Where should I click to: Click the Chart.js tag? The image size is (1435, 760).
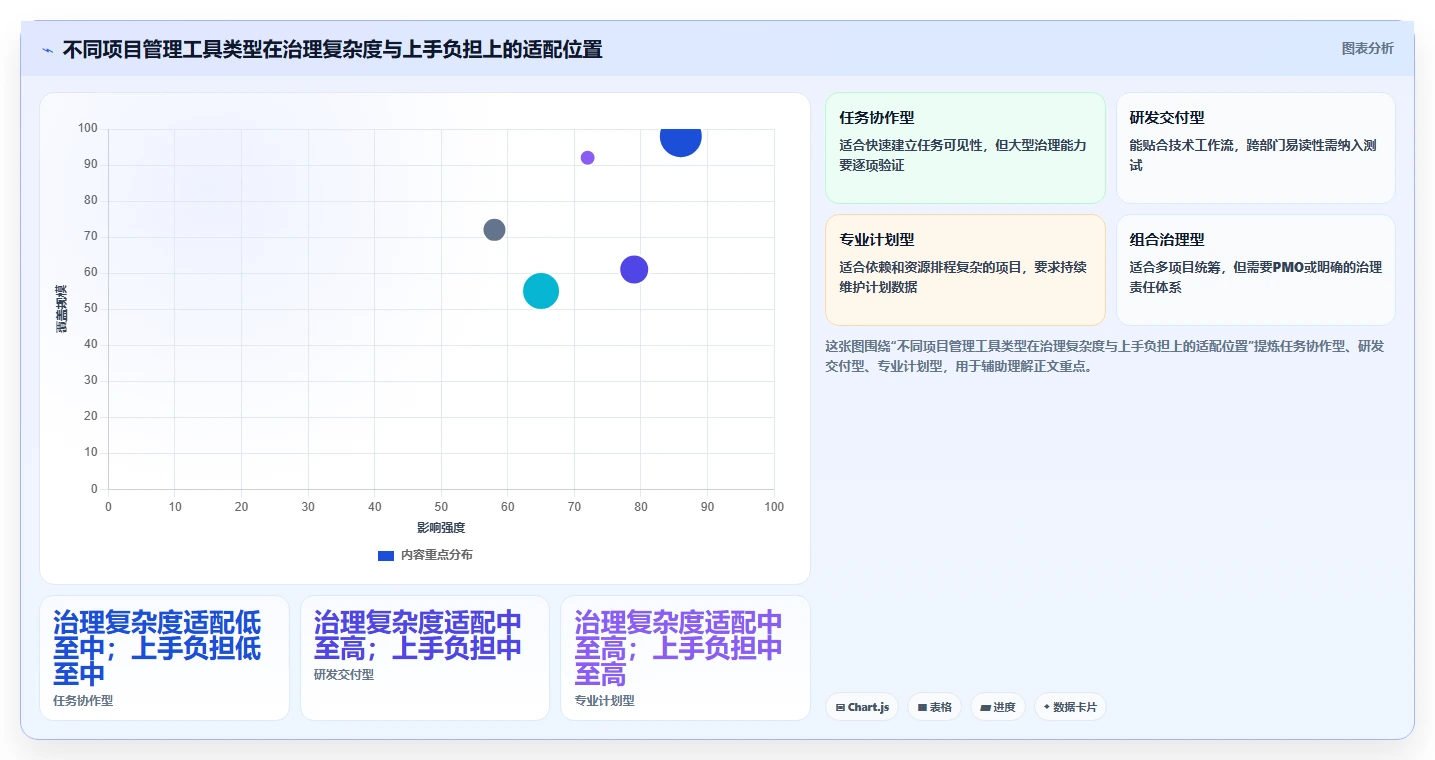(862, 707)
